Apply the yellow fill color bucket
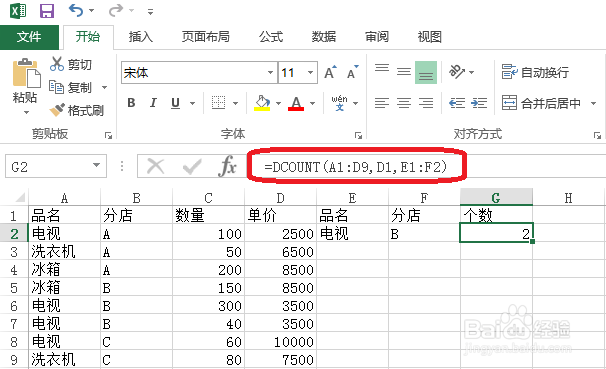 (x=262, y=103)
